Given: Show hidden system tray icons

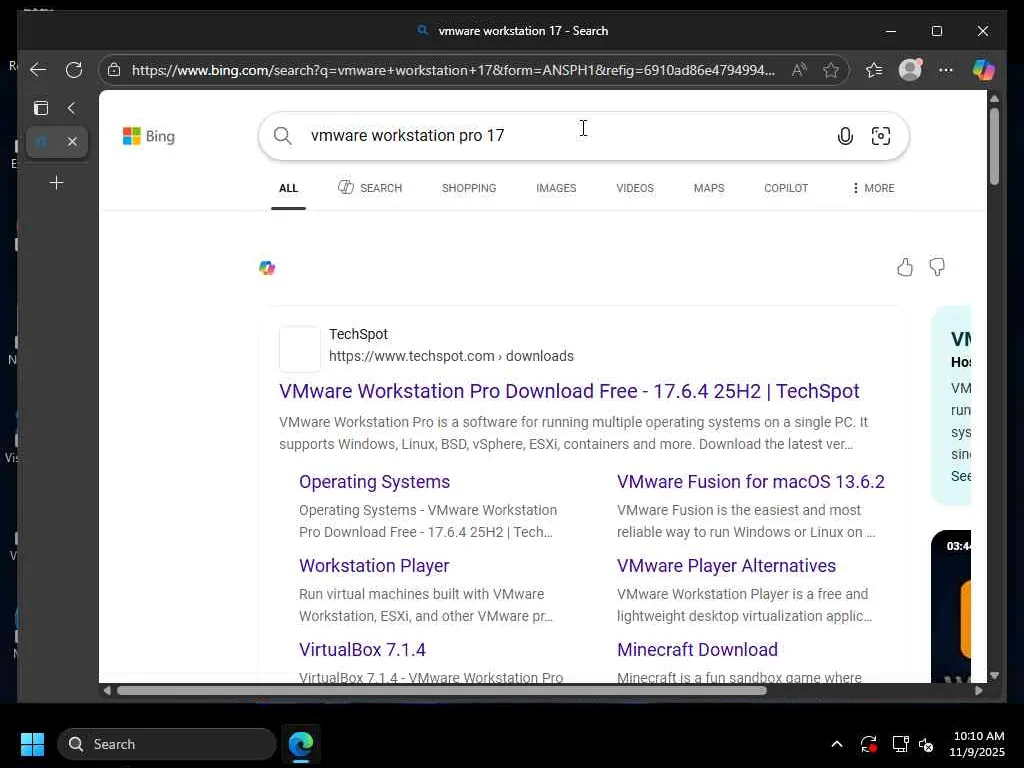Looking at the screenshot, I should 837,744.
